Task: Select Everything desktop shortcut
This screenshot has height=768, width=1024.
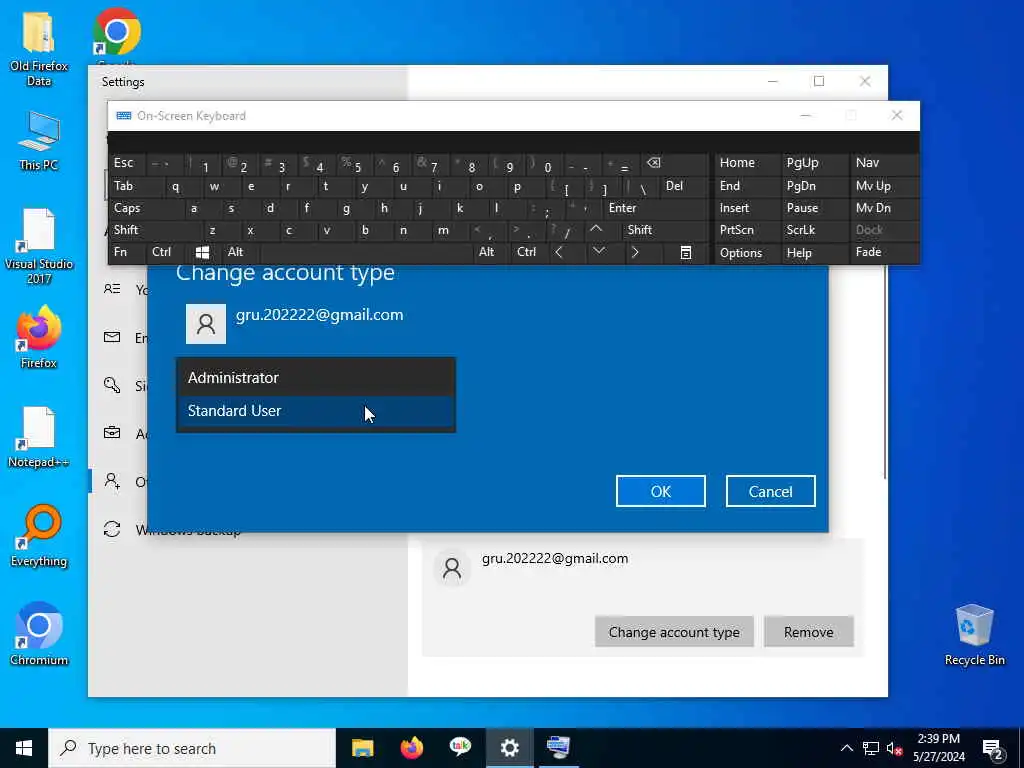Action: pyautogui.click(x=39, y=536)
